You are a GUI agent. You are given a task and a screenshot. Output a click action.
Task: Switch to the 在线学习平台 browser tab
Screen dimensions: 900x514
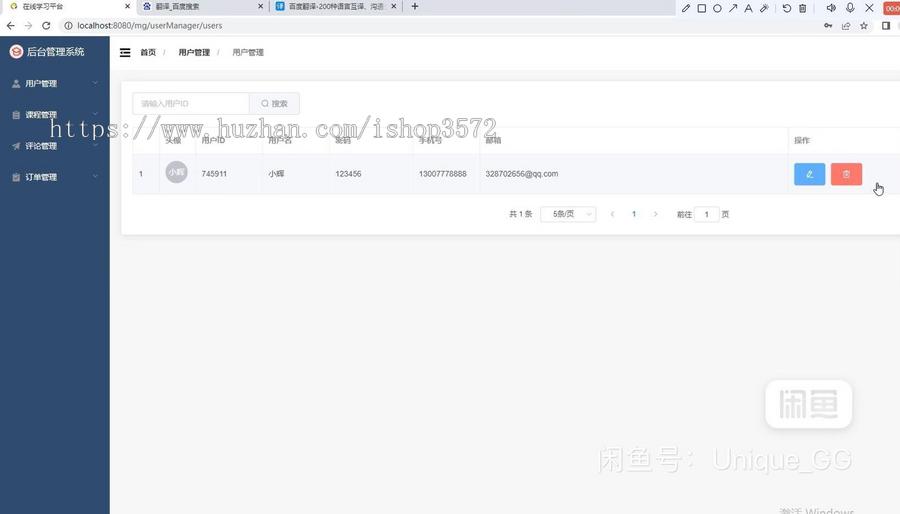tap(68, 6)
